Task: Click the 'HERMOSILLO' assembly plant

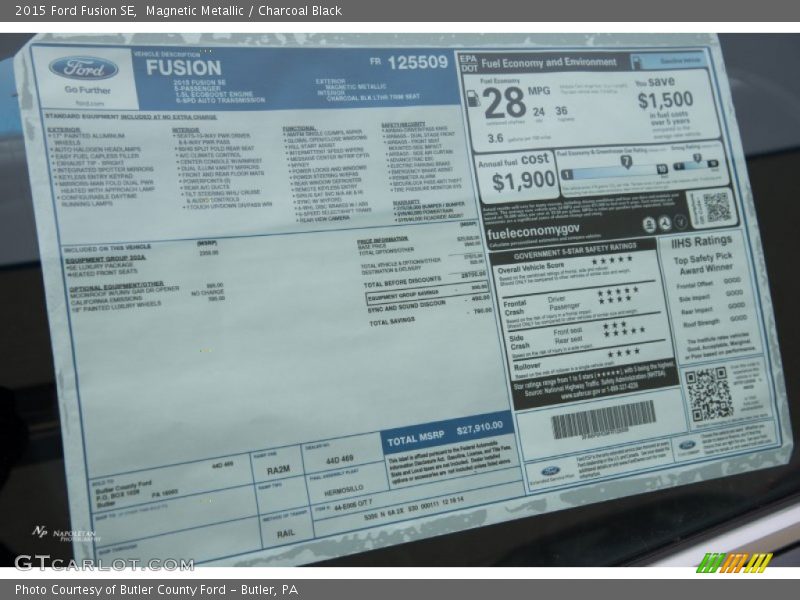Action: pyautogui.click(x=344, y=491)
